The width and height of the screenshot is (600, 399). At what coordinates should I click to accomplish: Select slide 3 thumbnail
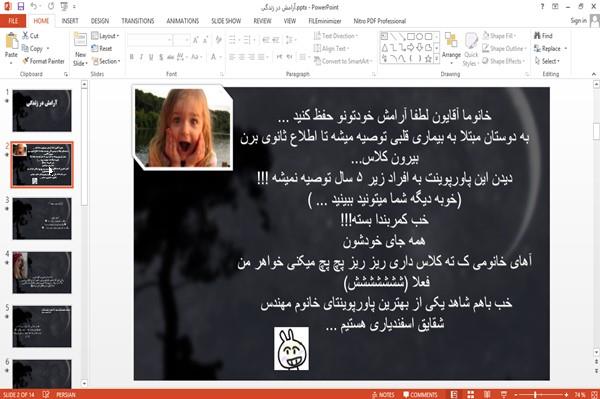[x=42, y=218]
